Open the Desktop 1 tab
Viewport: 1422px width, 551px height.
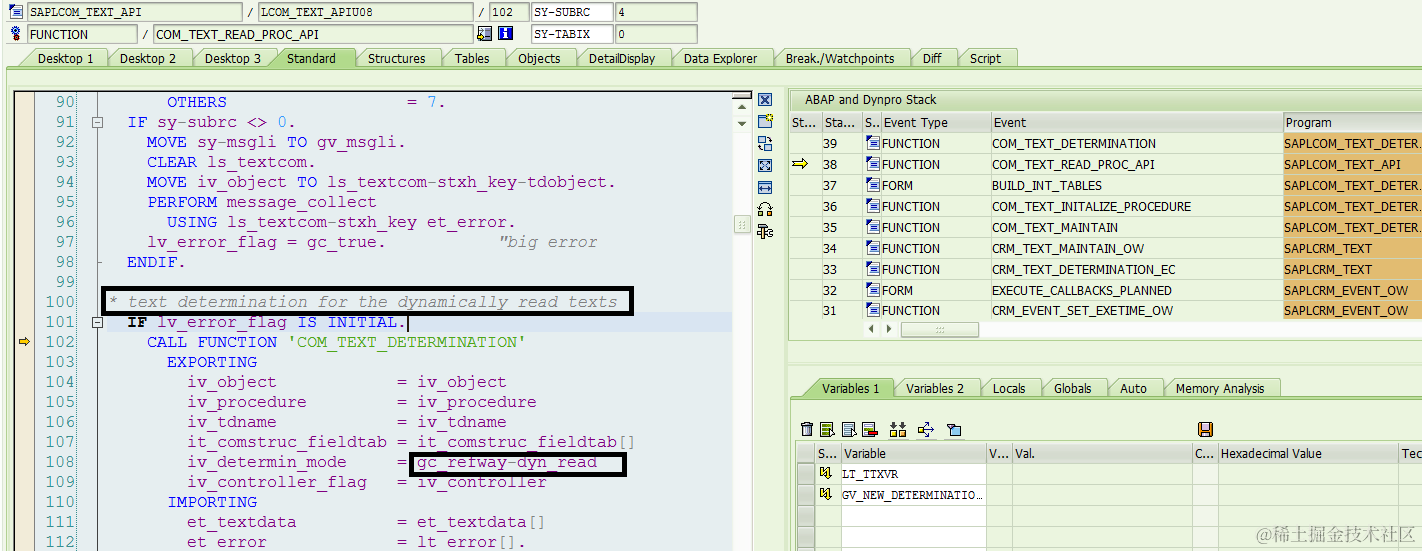pyautogui.click(x=66, y=58)
